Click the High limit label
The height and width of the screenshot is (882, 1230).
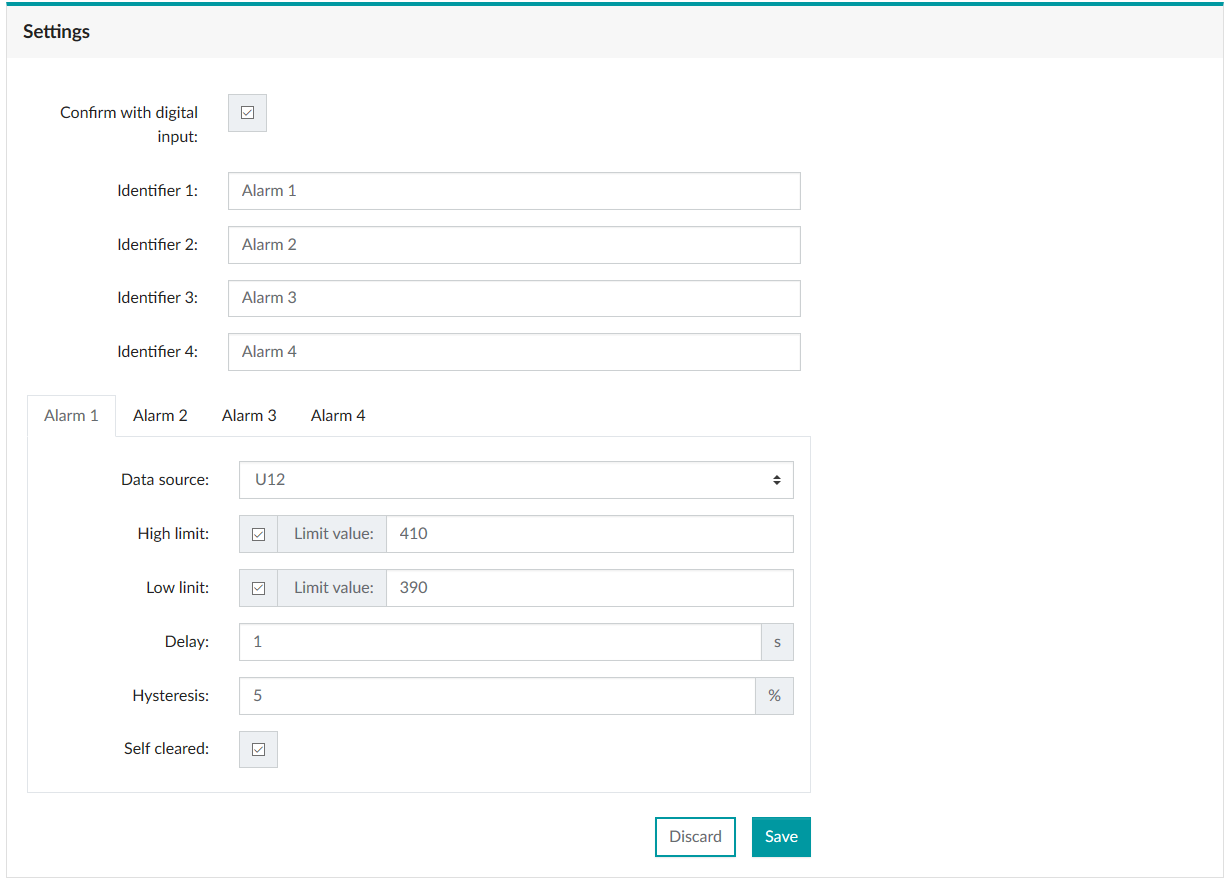(173, 534)
